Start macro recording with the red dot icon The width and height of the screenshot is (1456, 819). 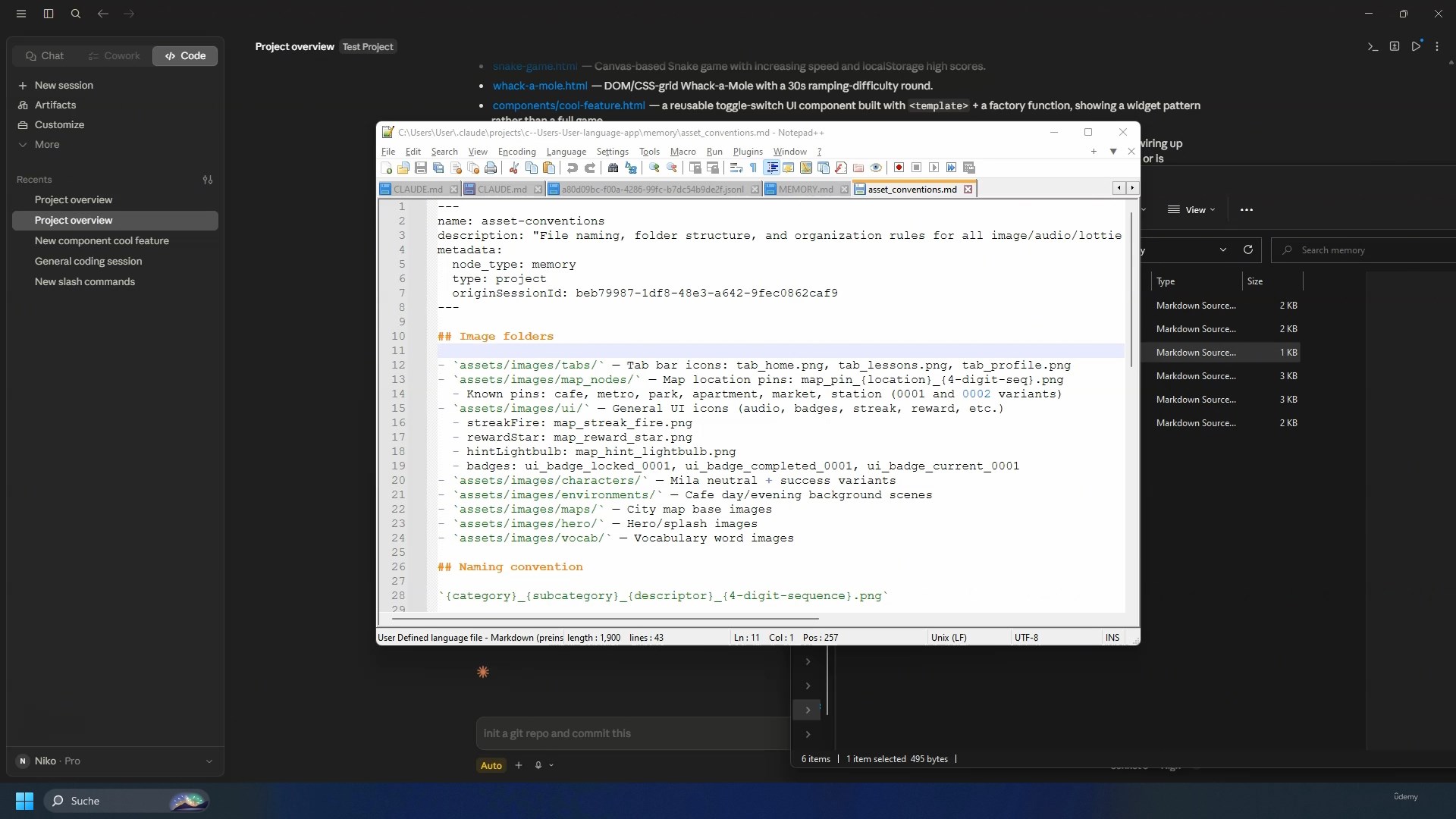click(899, 168)
